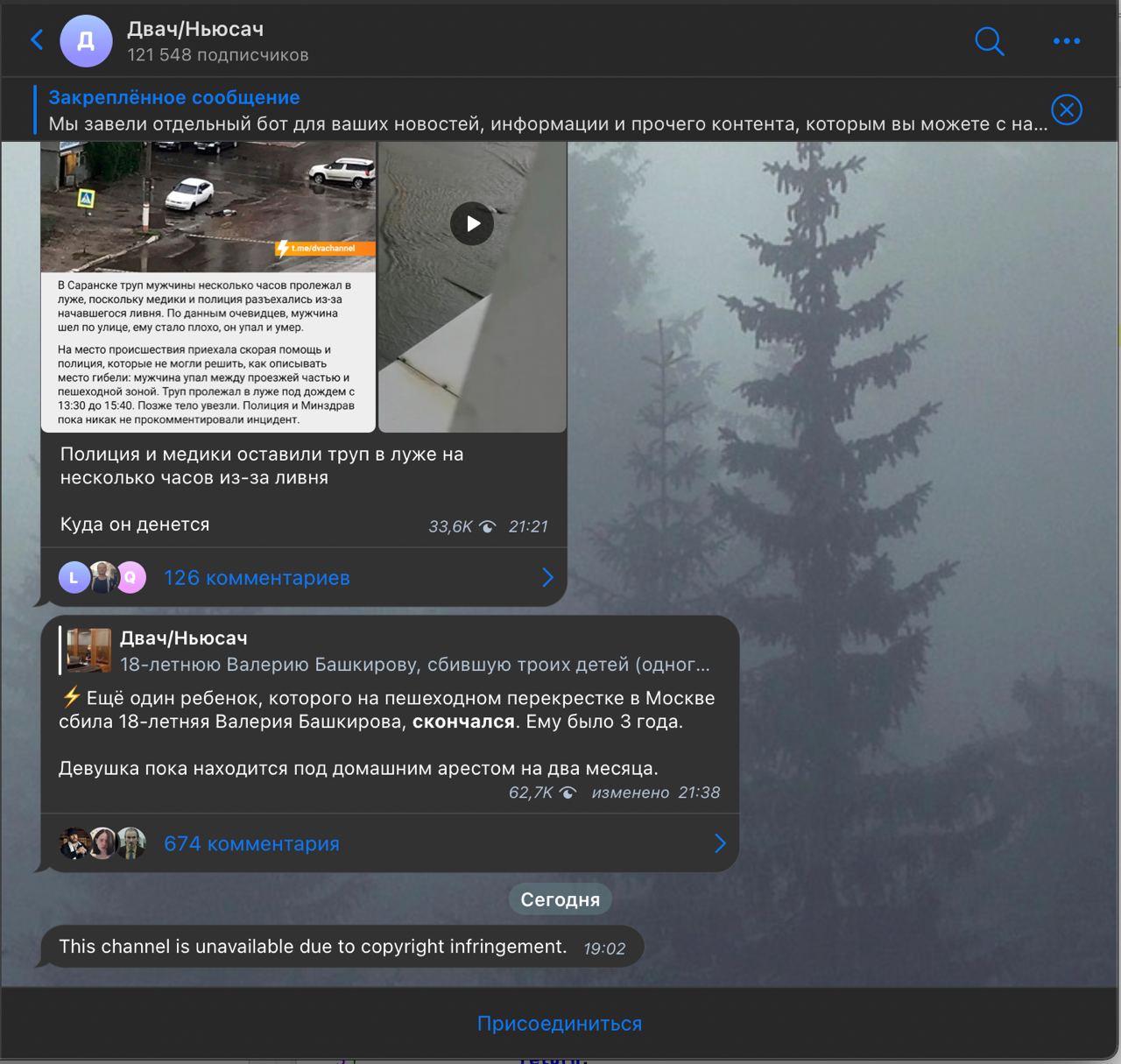Click the quoted message thumbnail image
1121x1064 pixels.
point(89,651)
